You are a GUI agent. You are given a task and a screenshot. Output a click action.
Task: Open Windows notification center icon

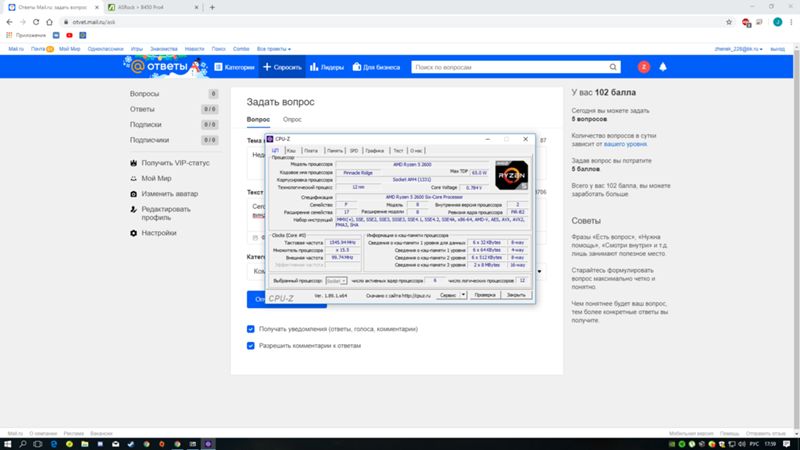coord(787,444)
